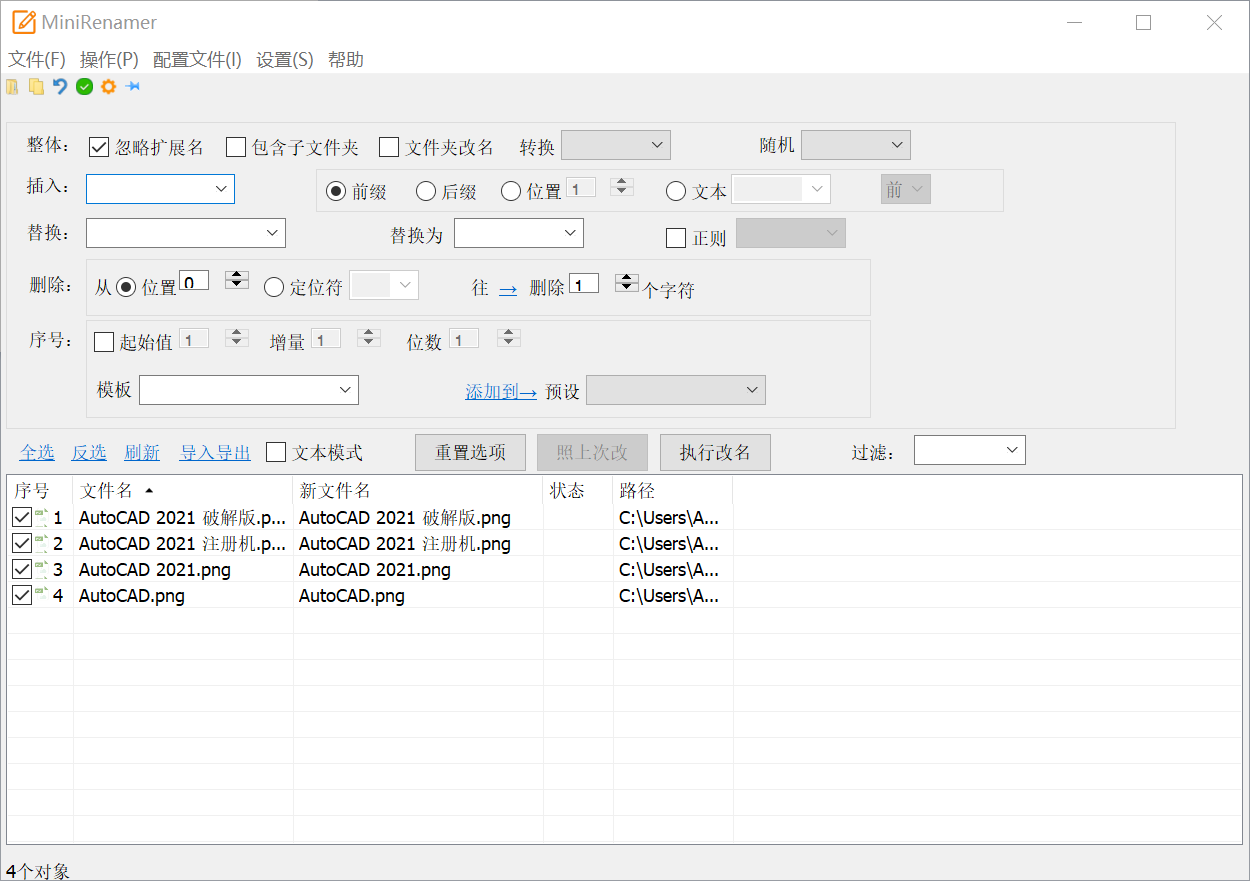The height and width of the screenshot is (881, 1250).
Task: Click the add files toolbar icon
Action: point(12,87)
